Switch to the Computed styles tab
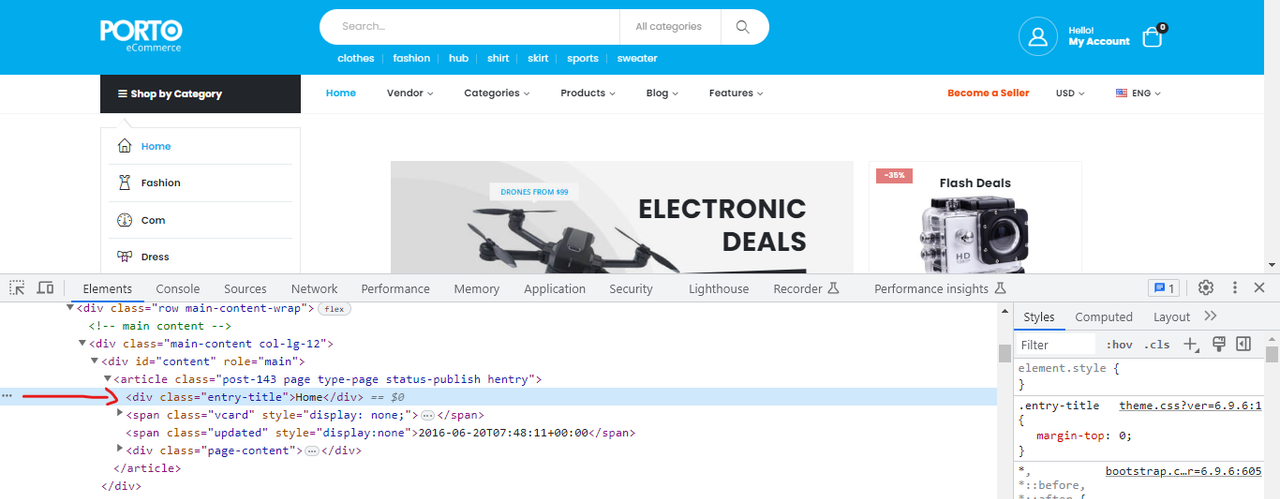This screenshot has height=499, width=1280. tap(1103, 316)
